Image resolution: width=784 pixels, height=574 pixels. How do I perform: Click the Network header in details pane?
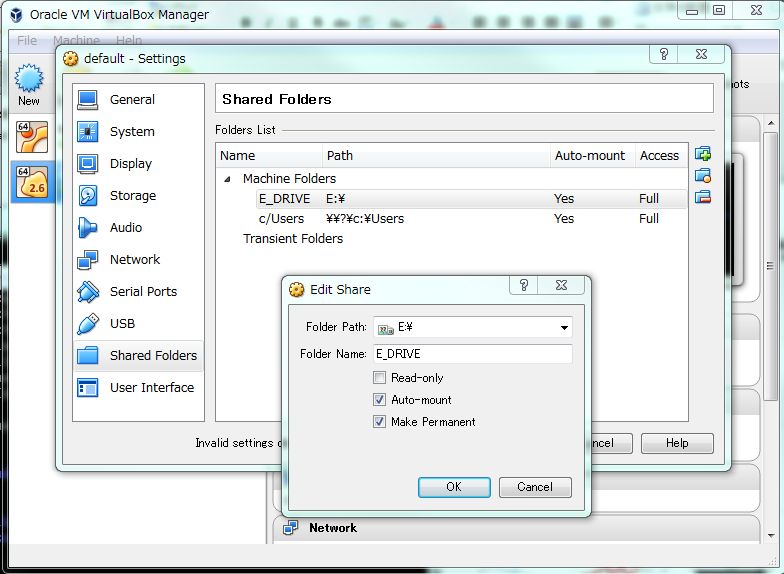[333, 528]
